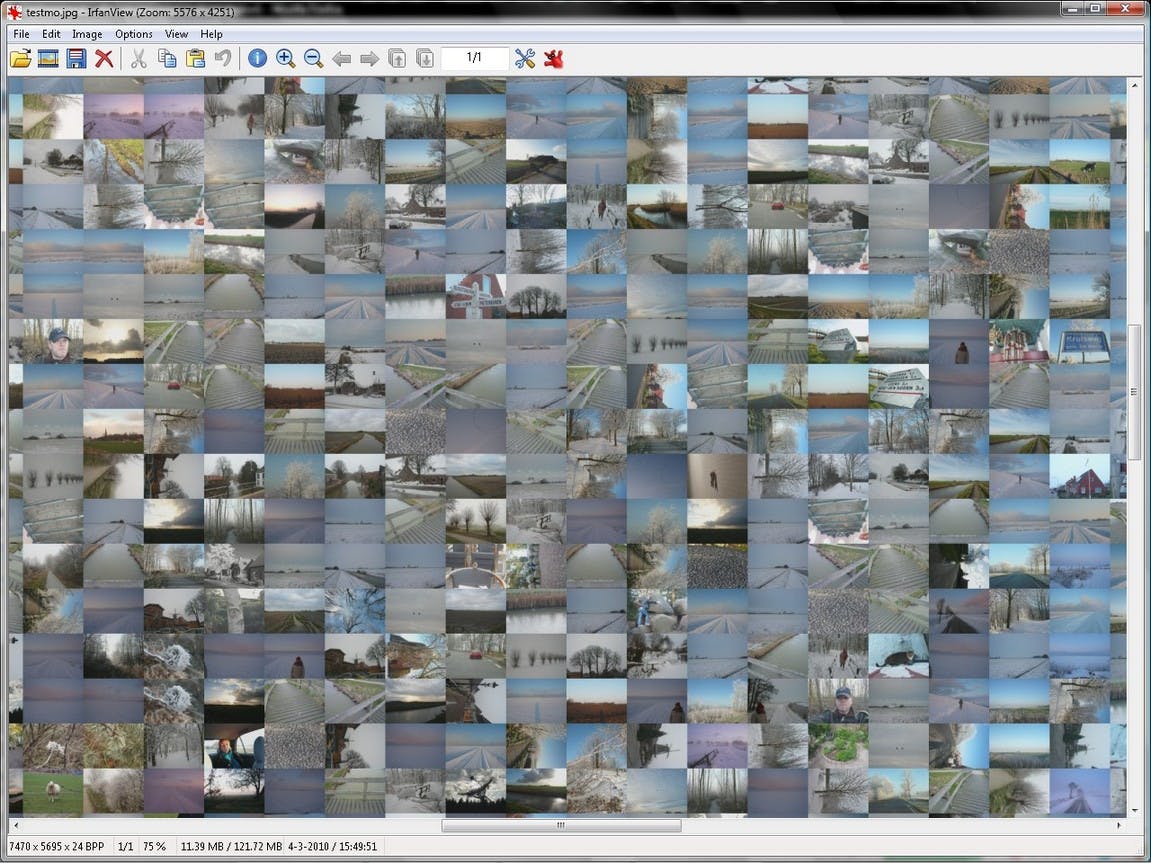Click the red IrfanView About icon
The width and height of the screenshot is (1151, 863).
[553, 58]
